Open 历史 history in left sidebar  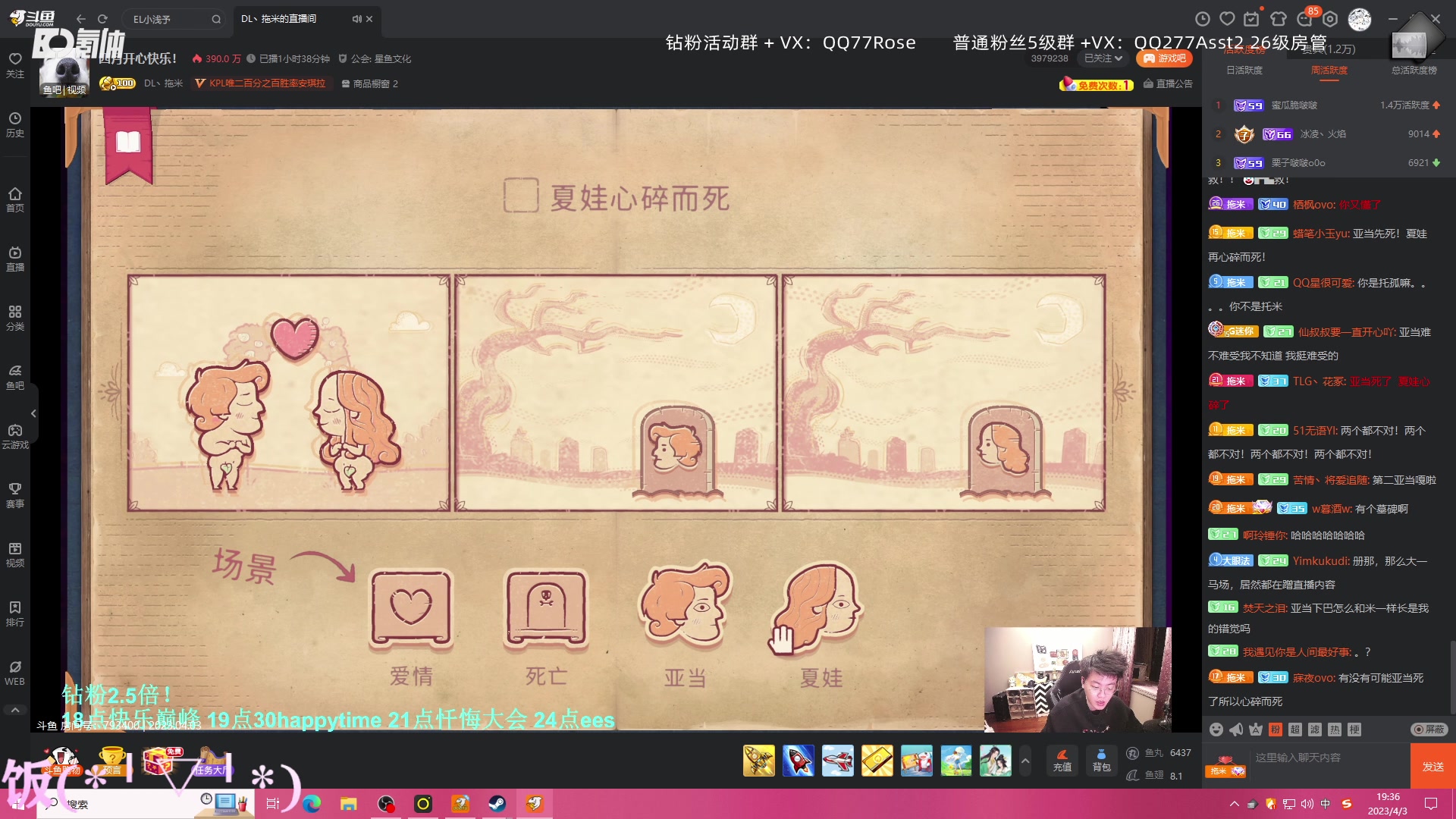coord(15,125)
